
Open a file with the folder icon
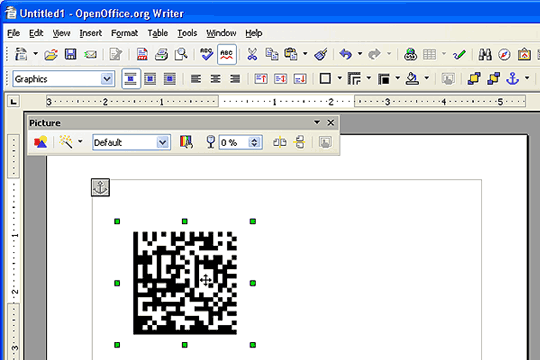(51, 54)
